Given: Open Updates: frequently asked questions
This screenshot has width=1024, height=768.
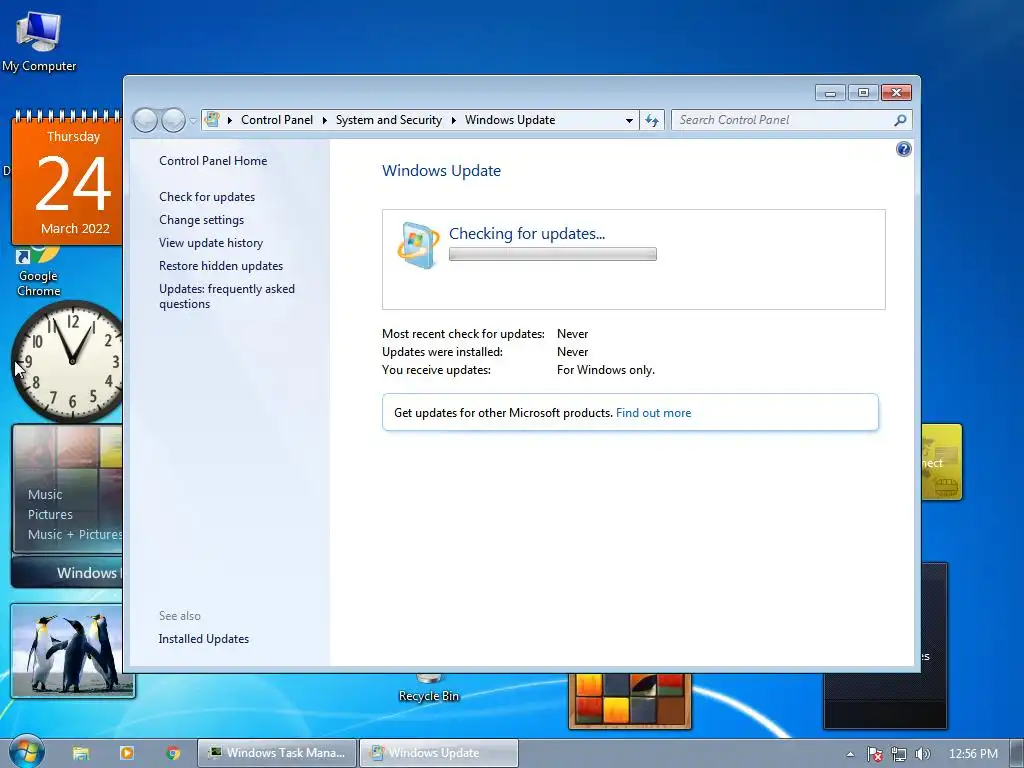Looking at the screenshot, I should [227, 296].
